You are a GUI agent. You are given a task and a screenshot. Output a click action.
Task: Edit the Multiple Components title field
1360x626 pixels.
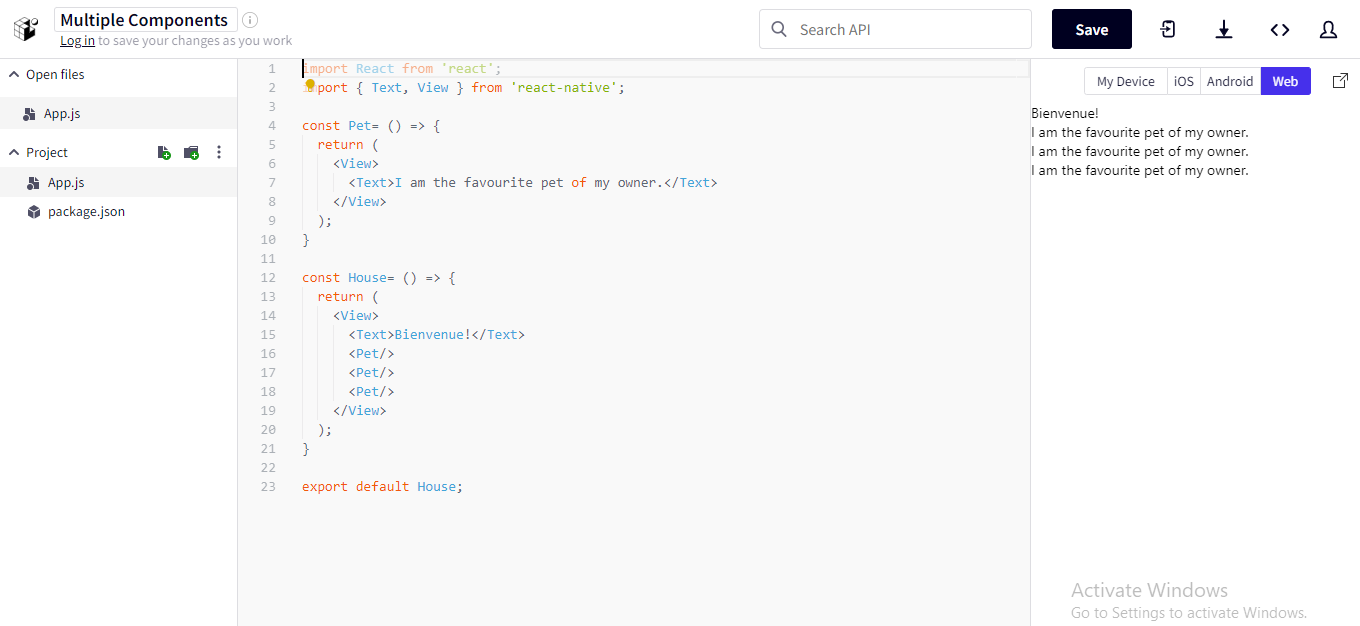click(146, 20)
